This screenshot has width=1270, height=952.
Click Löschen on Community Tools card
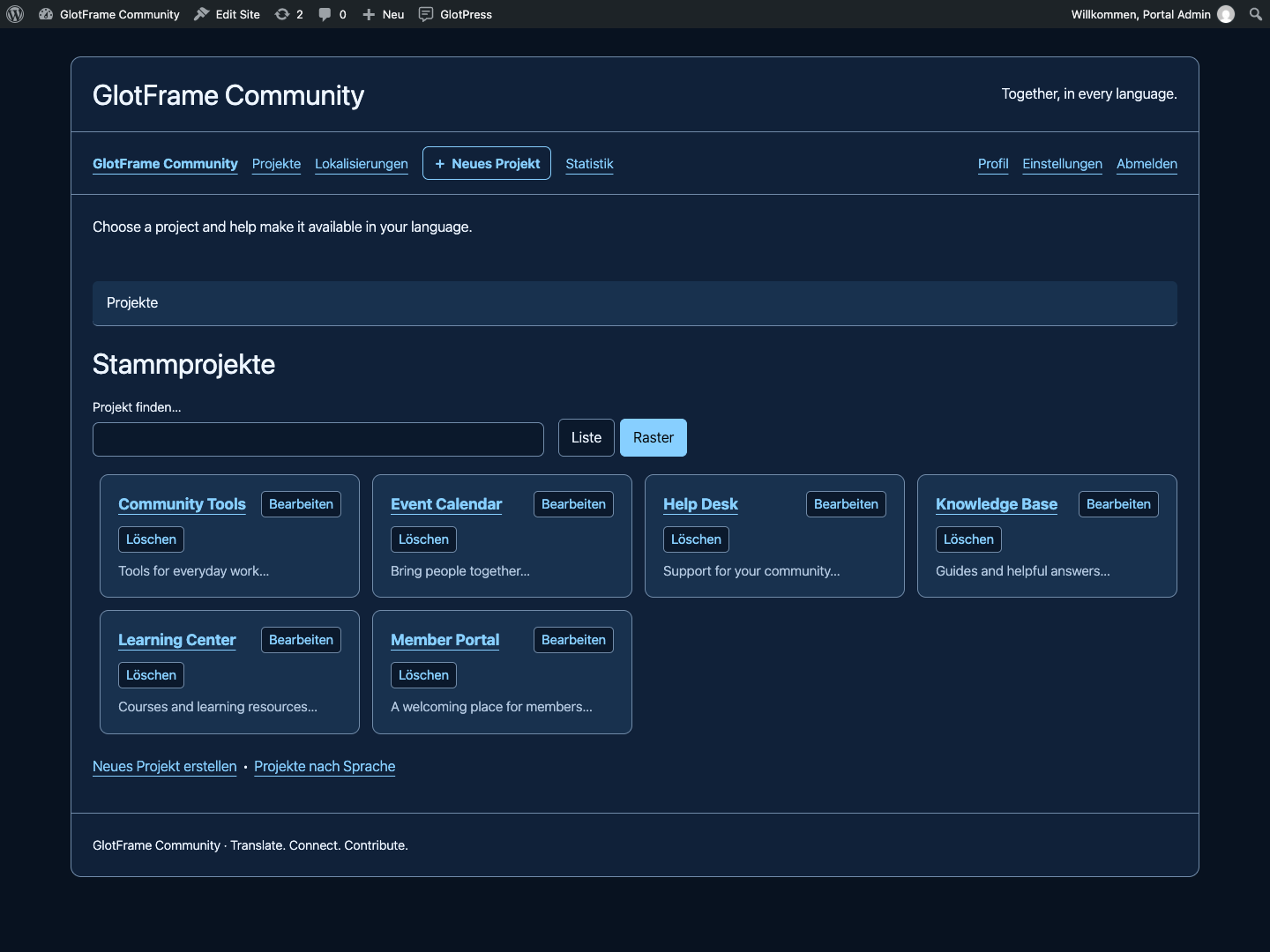tap(151, 539)
